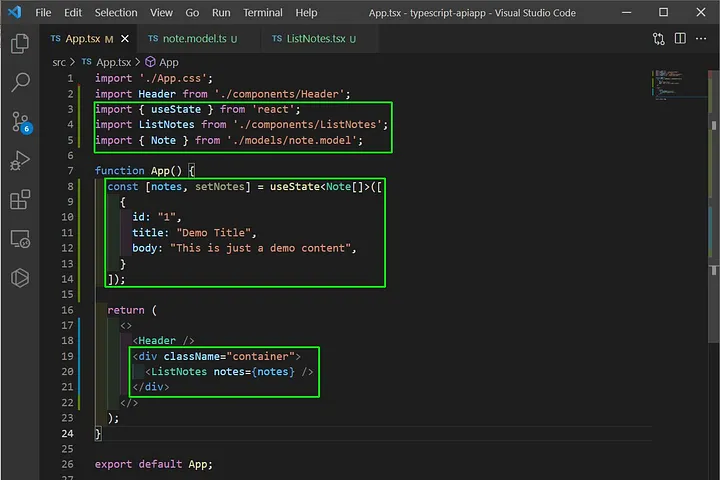
Task: Click the useState import on line 3
Action: click(176, 109)
